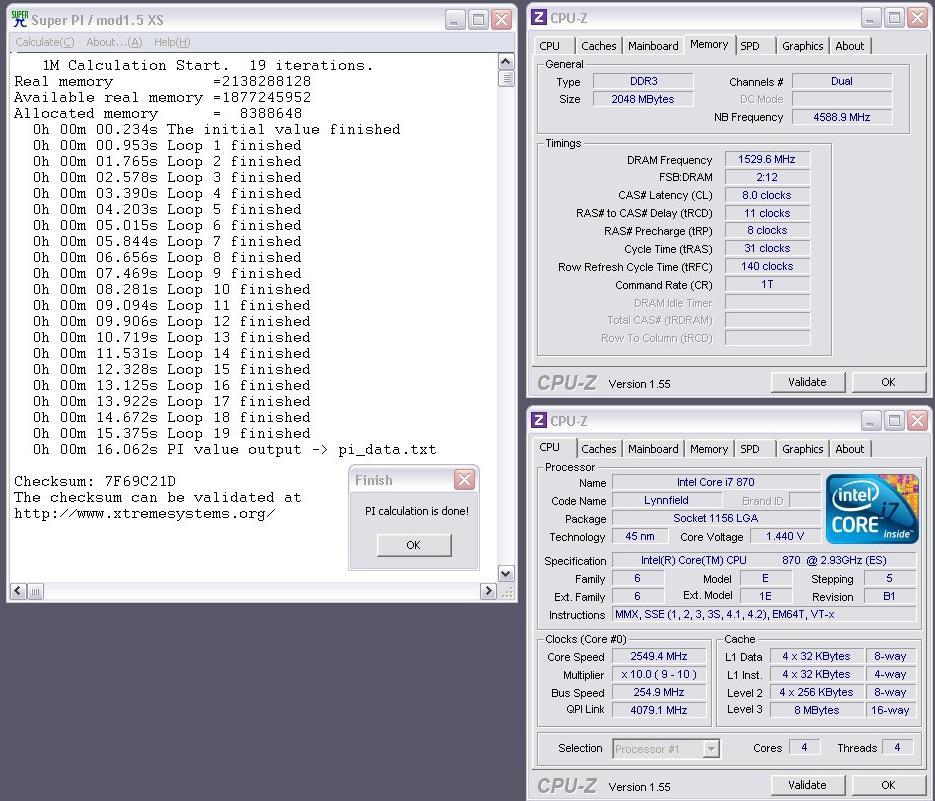Click the Channels # Dual field

[x=841, y=81]
